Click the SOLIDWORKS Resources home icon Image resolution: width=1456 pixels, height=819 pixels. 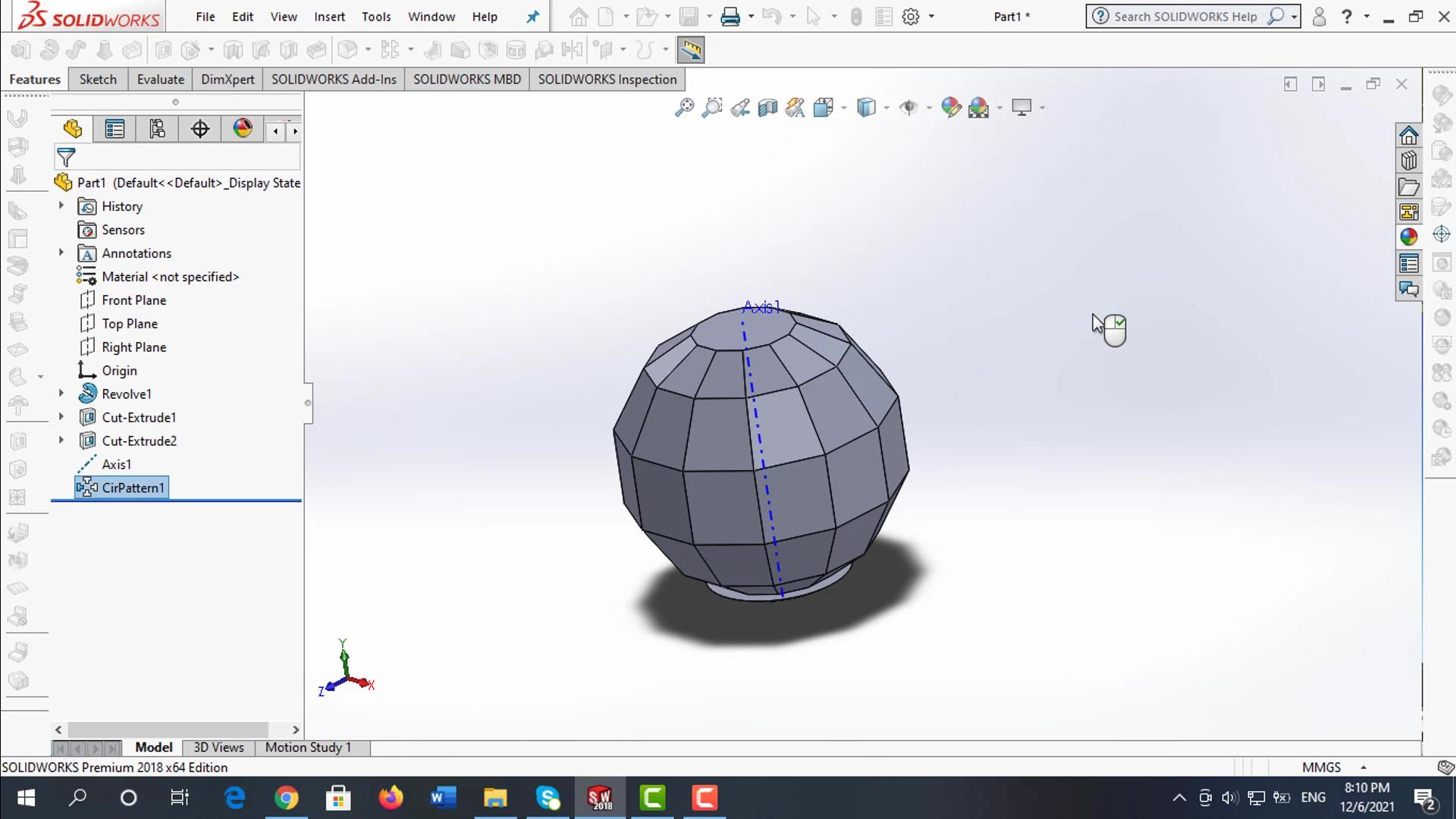(x=1409, y=135)
